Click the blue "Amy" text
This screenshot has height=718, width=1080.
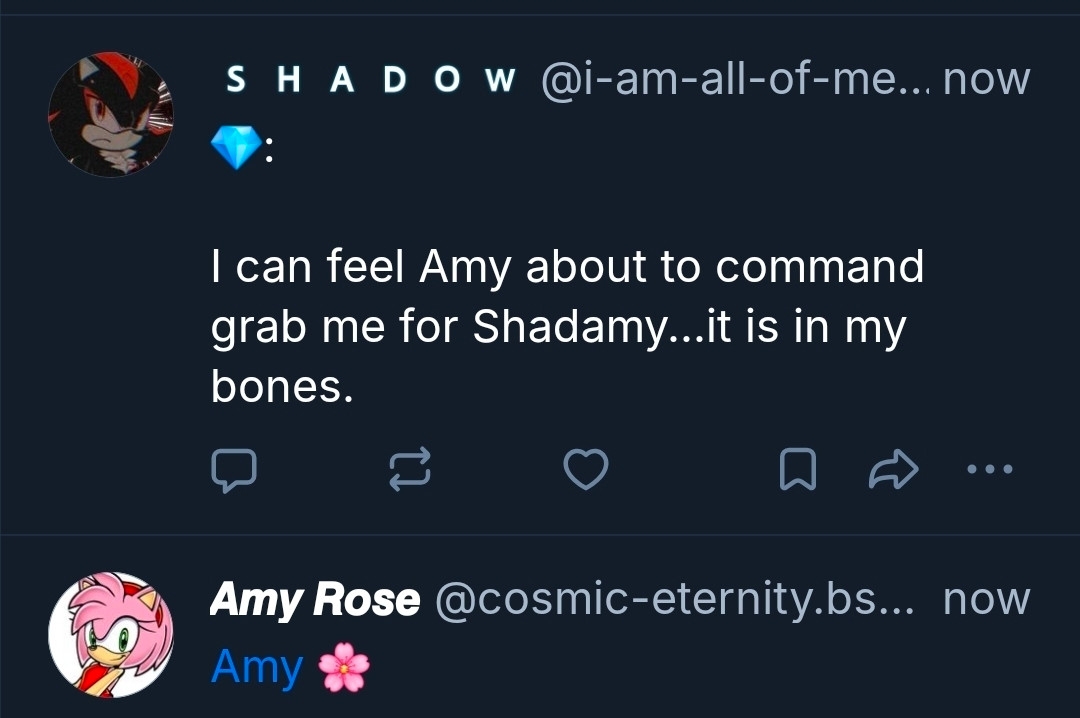pos(257,667)
